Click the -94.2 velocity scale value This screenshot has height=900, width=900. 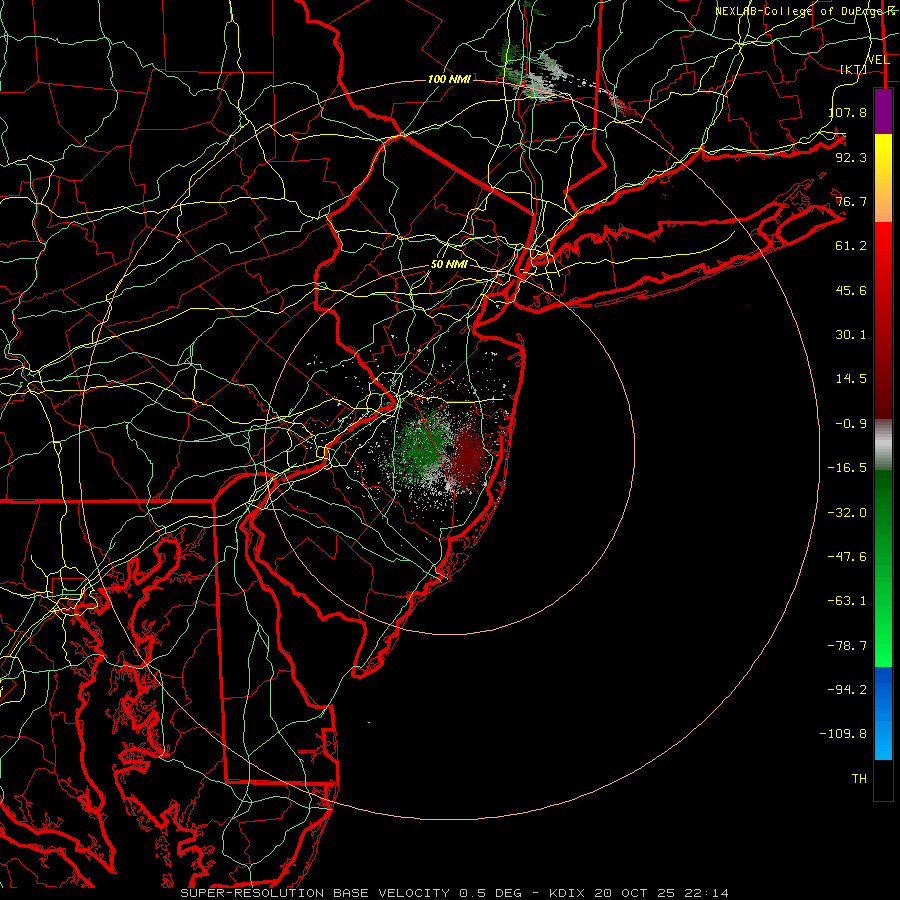point(847,690)
